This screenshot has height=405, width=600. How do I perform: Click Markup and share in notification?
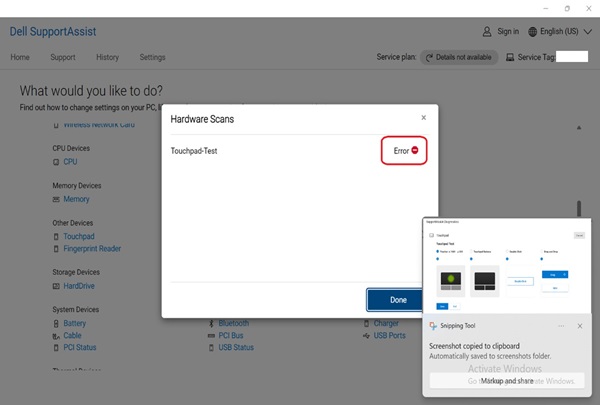pos(507,381)
